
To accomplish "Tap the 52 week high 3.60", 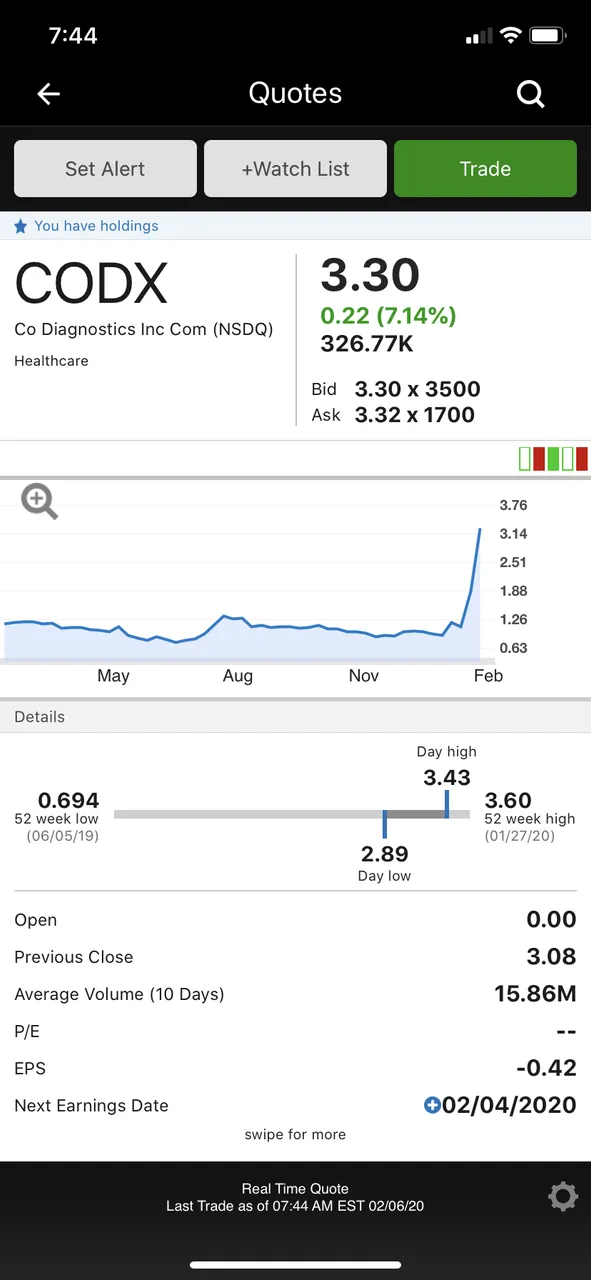I will pyautogui.click(x=508, y=800).
